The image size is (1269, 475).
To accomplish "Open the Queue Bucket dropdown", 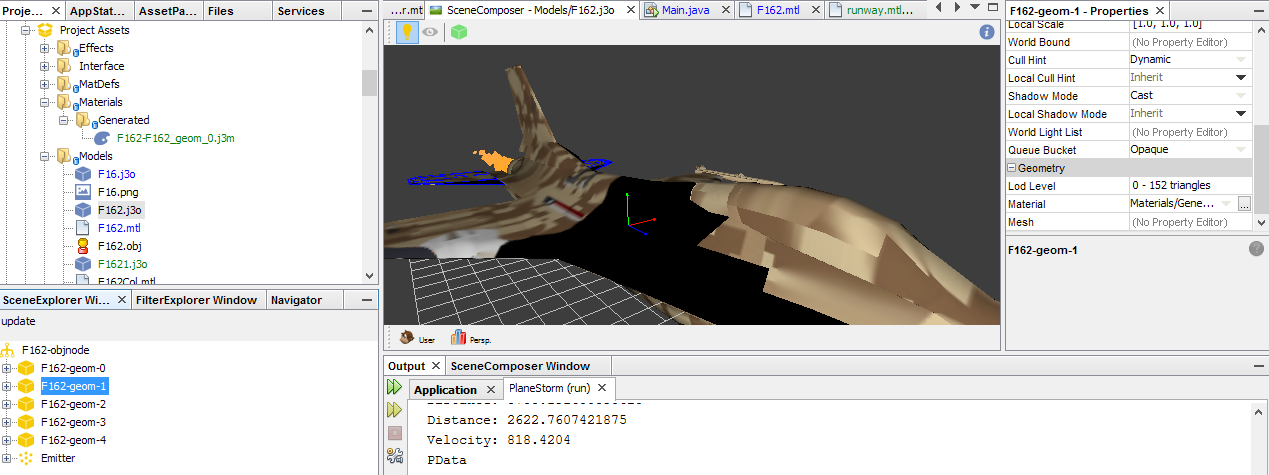I will 1241,149.
